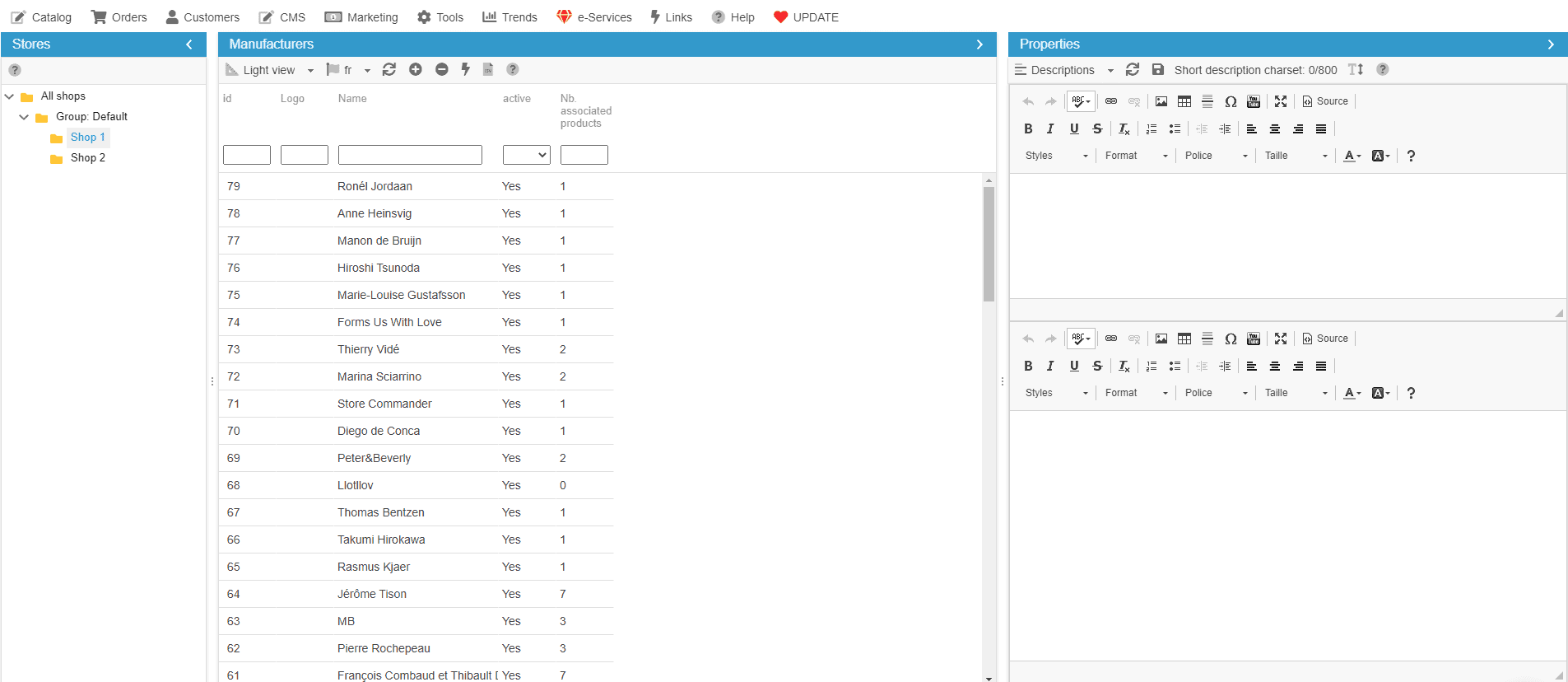Click Source button in the top editor
The image size is (1568, 682).
pyautogui.click(x=1325, y=101)
